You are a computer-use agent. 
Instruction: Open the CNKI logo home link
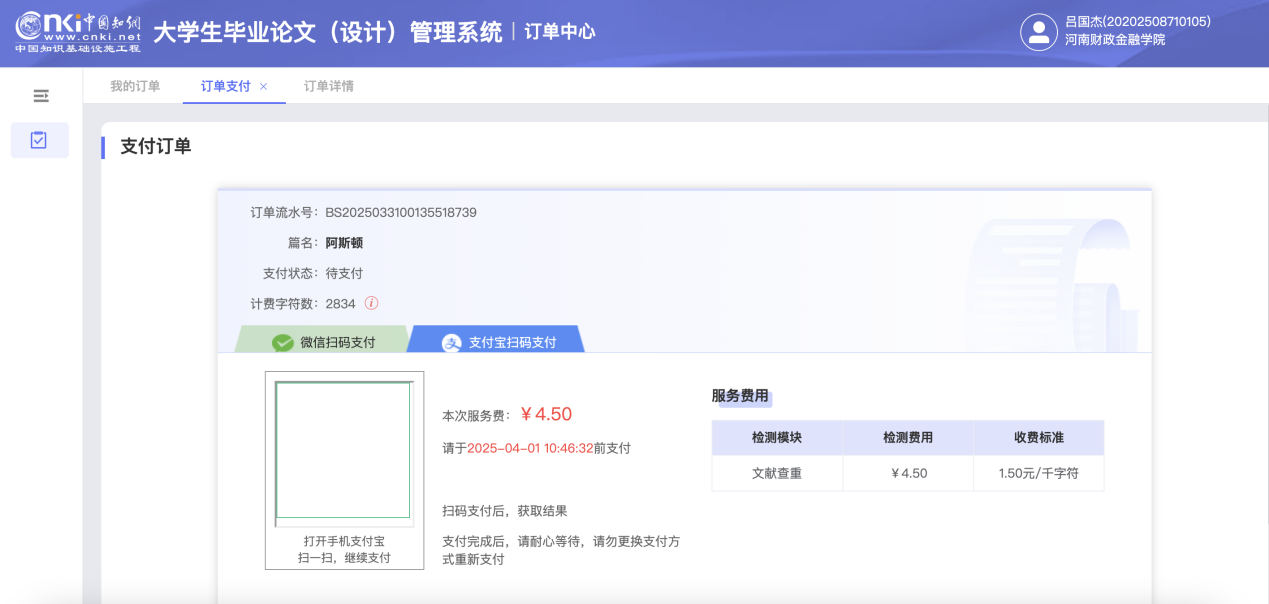pyautogui.click(x=78, y=32)
